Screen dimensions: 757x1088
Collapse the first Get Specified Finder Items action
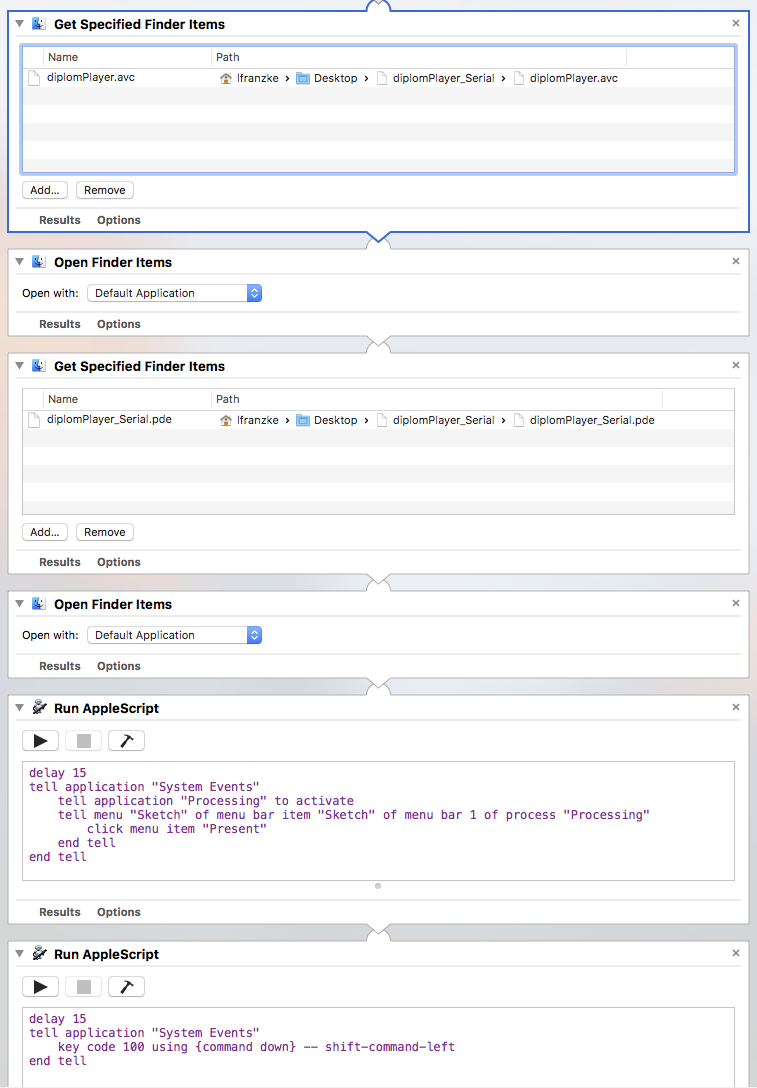[19, 23]
